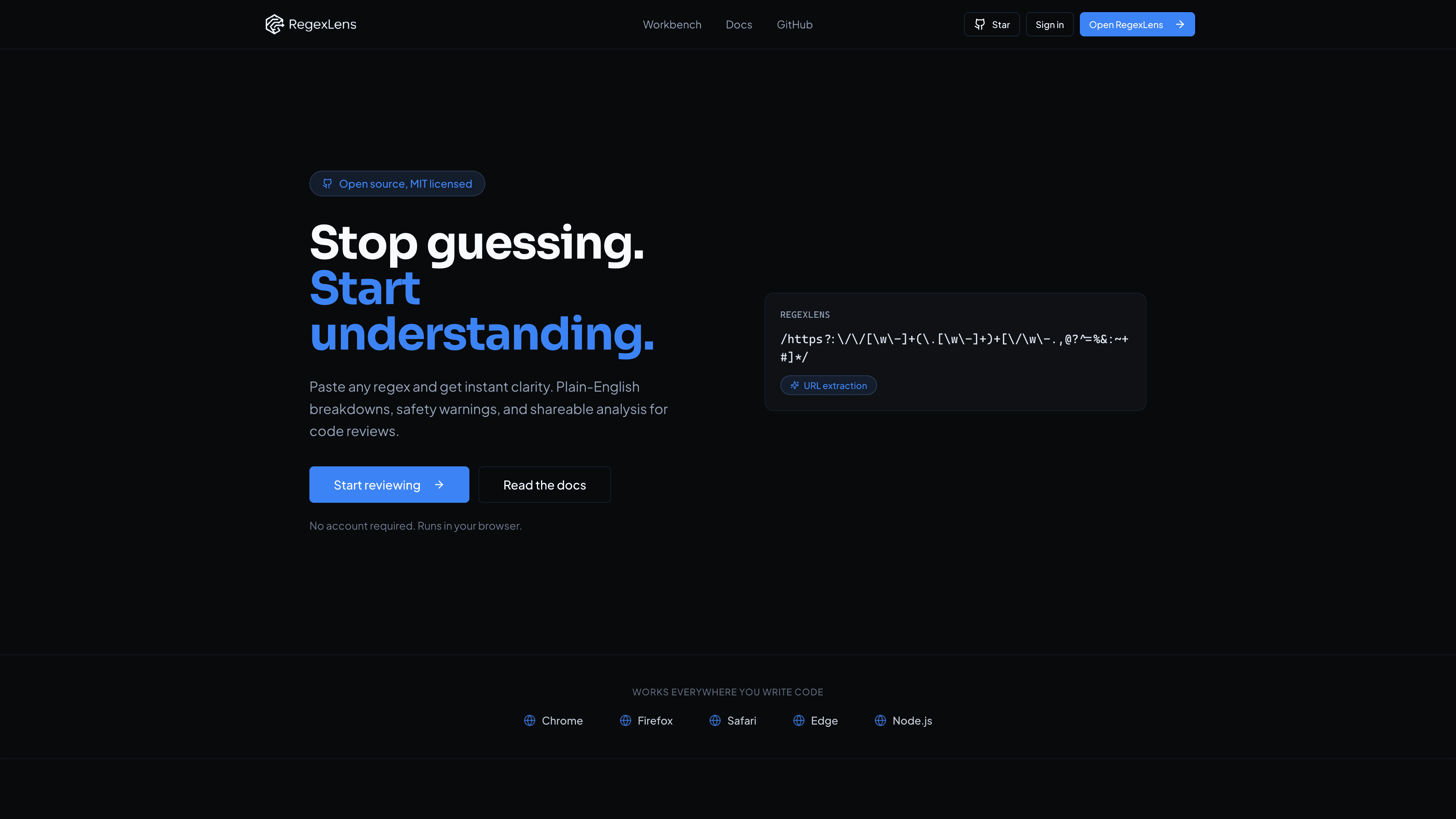
Task: Click the Star button label
Action: pos(1001,25)
